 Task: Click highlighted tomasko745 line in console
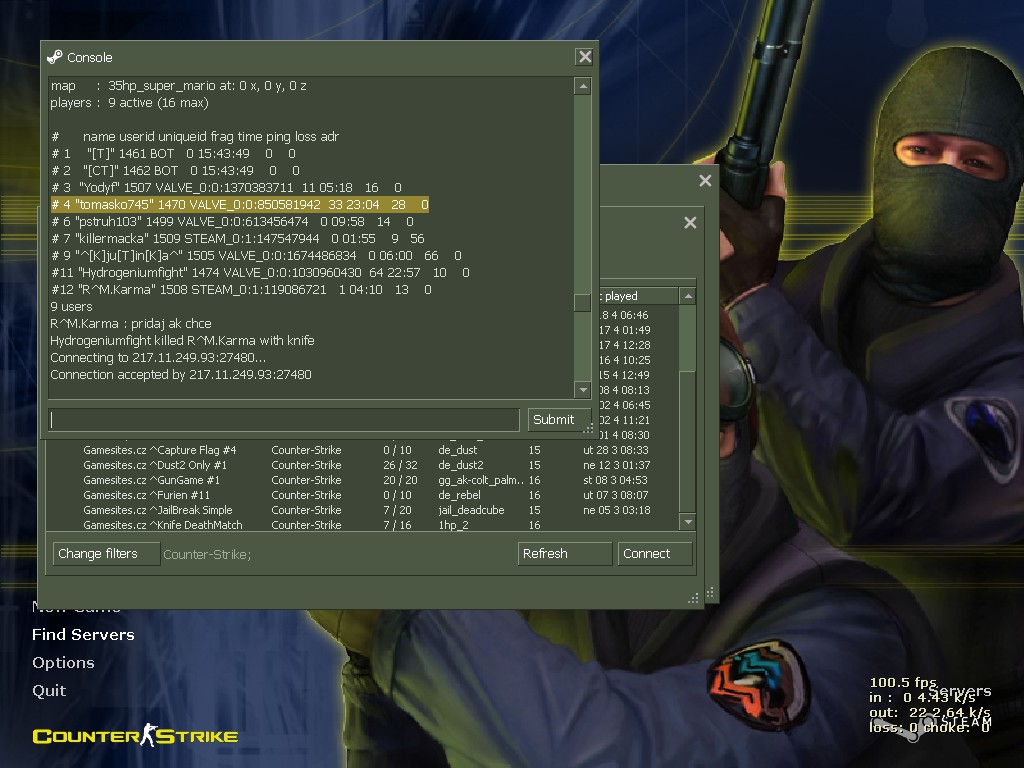point(240,204)
